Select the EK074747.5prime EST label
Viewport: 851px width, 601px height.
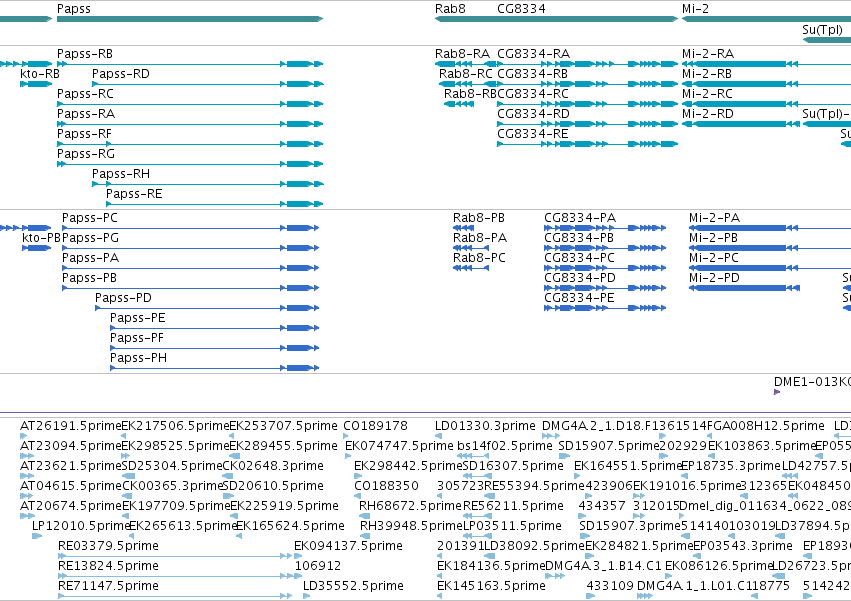tap(399, 446)
